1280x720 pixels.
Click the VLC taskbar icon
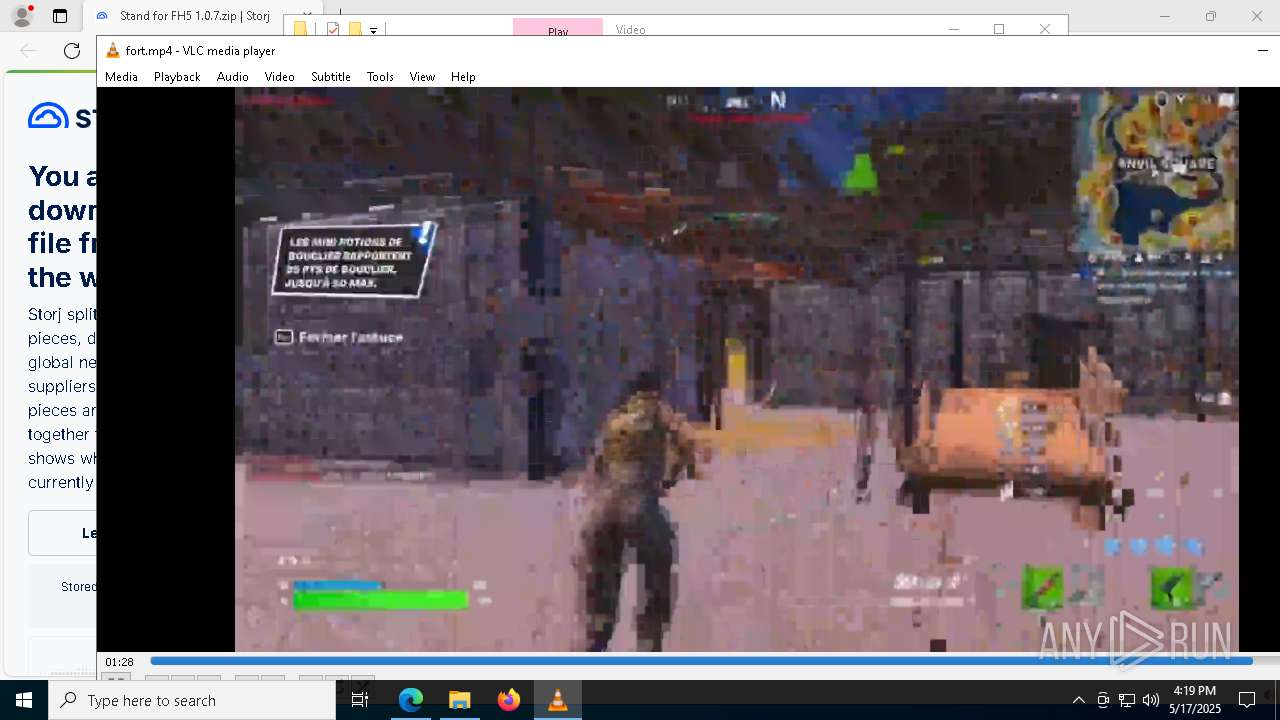557,700
